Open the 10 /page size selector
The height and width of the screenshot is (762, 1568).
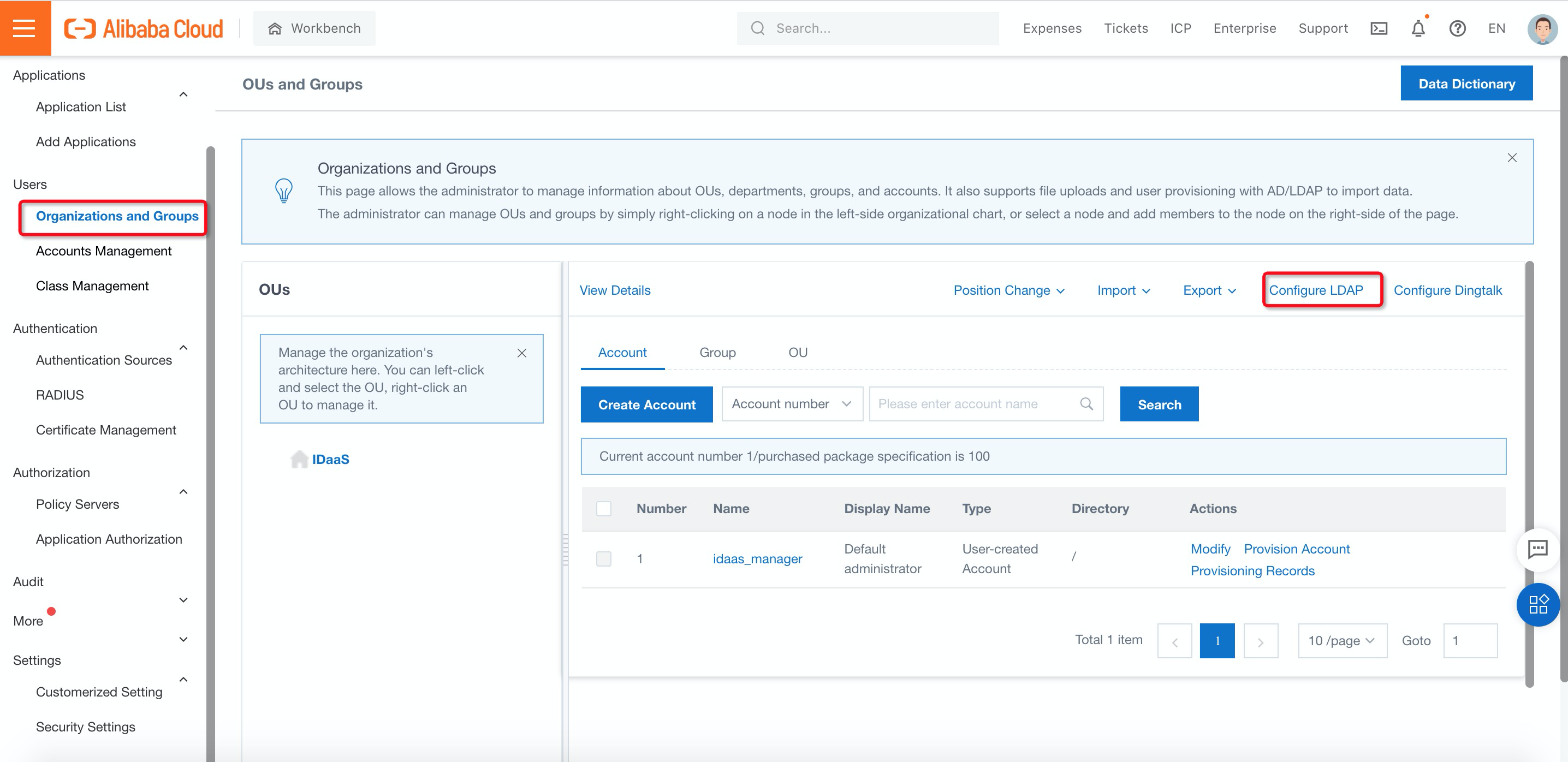(1341, 640)
